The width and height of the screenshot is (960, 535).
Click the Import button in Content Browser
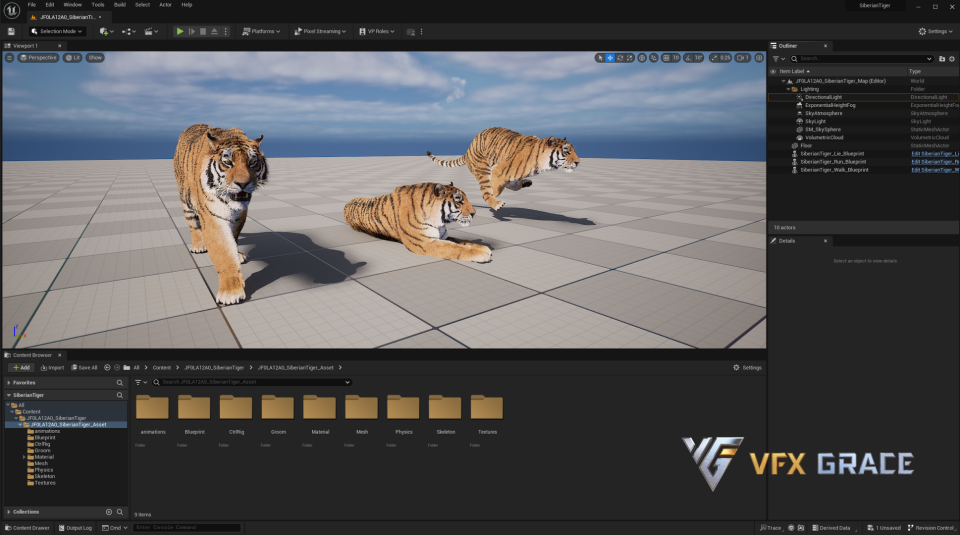(x=51, y=367)
